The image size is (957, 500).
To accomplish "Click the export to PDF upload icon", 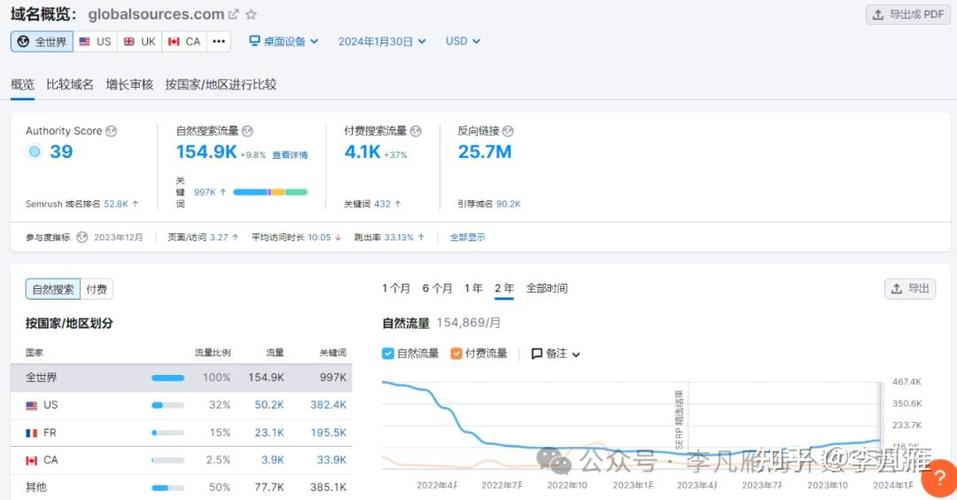I will [878, 15].
